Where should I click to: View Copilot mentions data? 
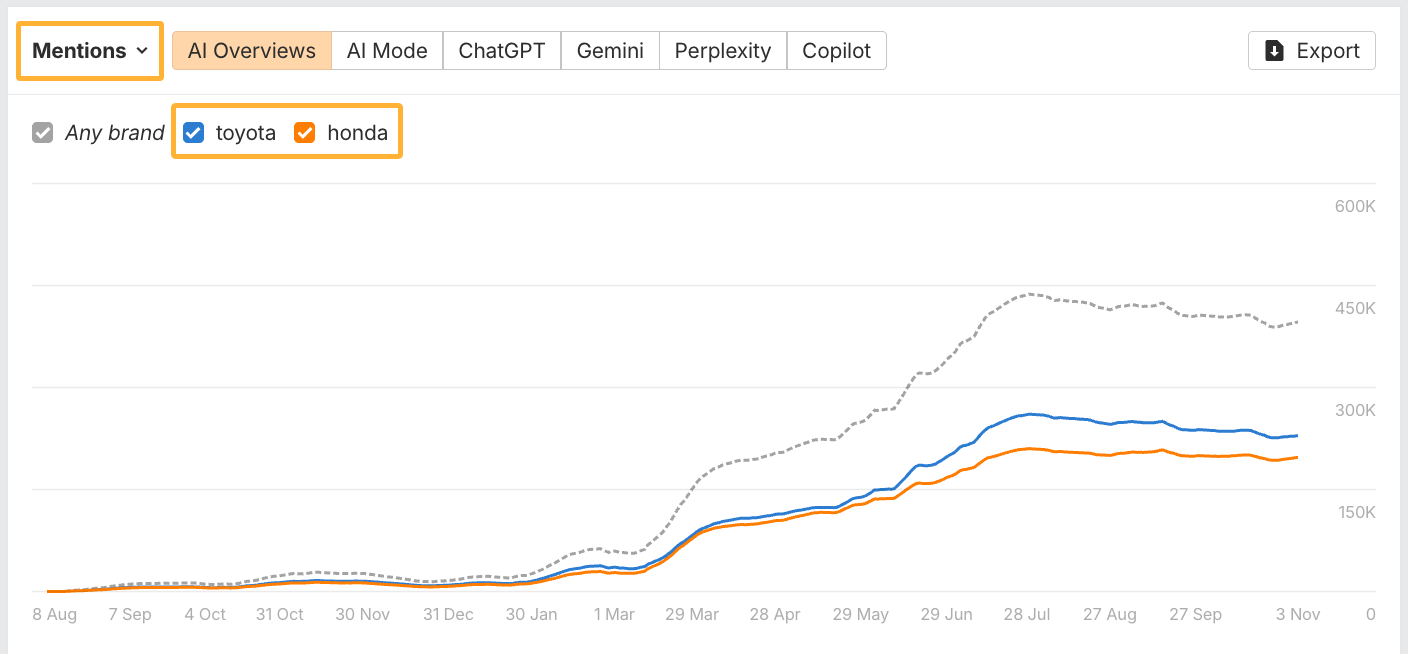[837, 50]
